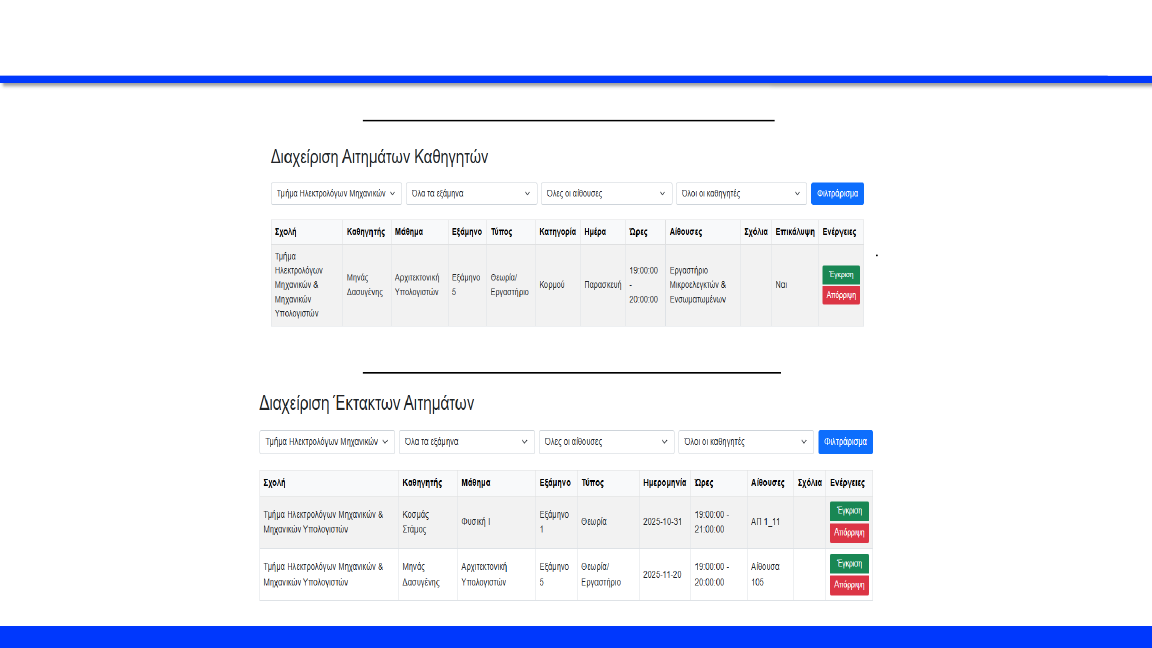The width and height of the screenshot is (1152, 648).
Task: Click the 'Επικάλυψη' column header
Action: [x=794, y=232]
